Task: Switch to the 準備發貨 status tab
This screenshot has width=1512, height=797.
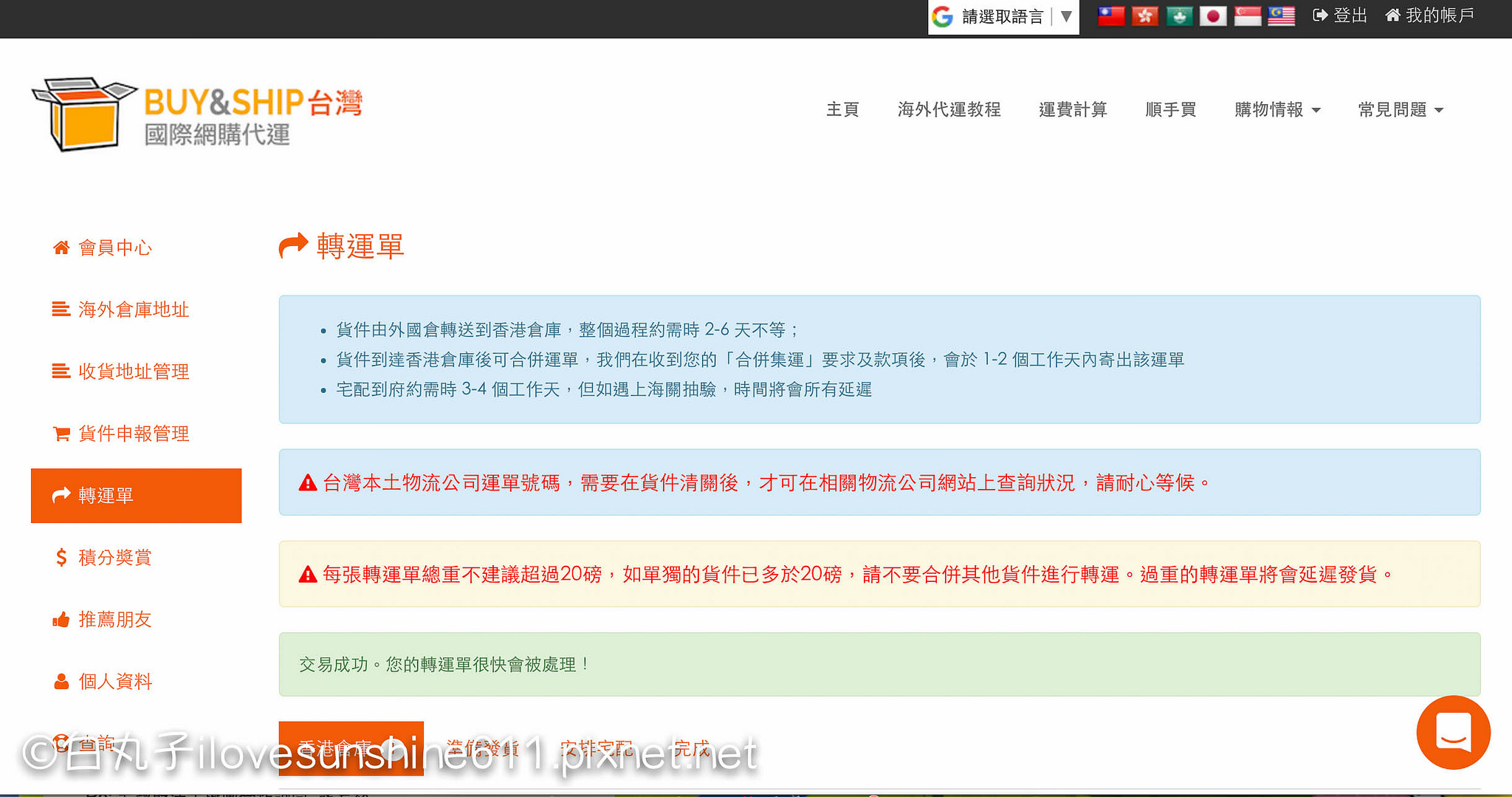Action: point(483,749)
